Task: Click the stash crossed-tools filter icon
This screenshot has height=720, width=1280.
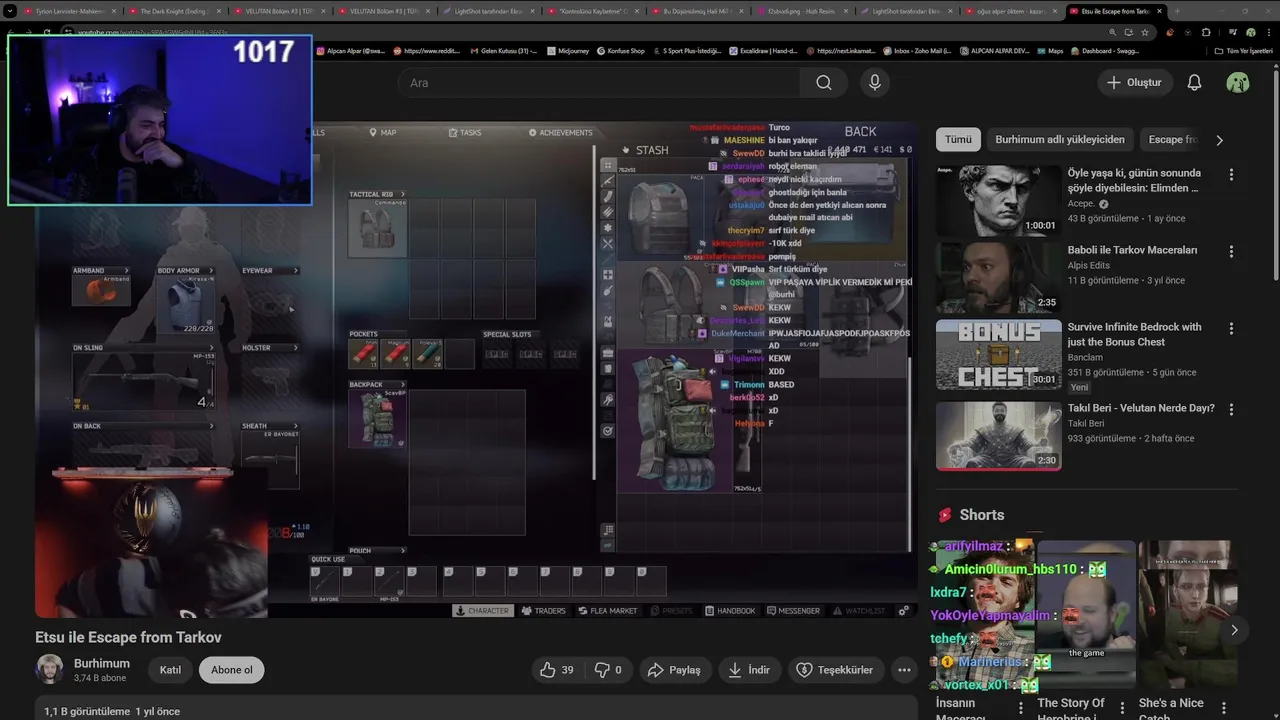Action: click(x=607, y=243)
